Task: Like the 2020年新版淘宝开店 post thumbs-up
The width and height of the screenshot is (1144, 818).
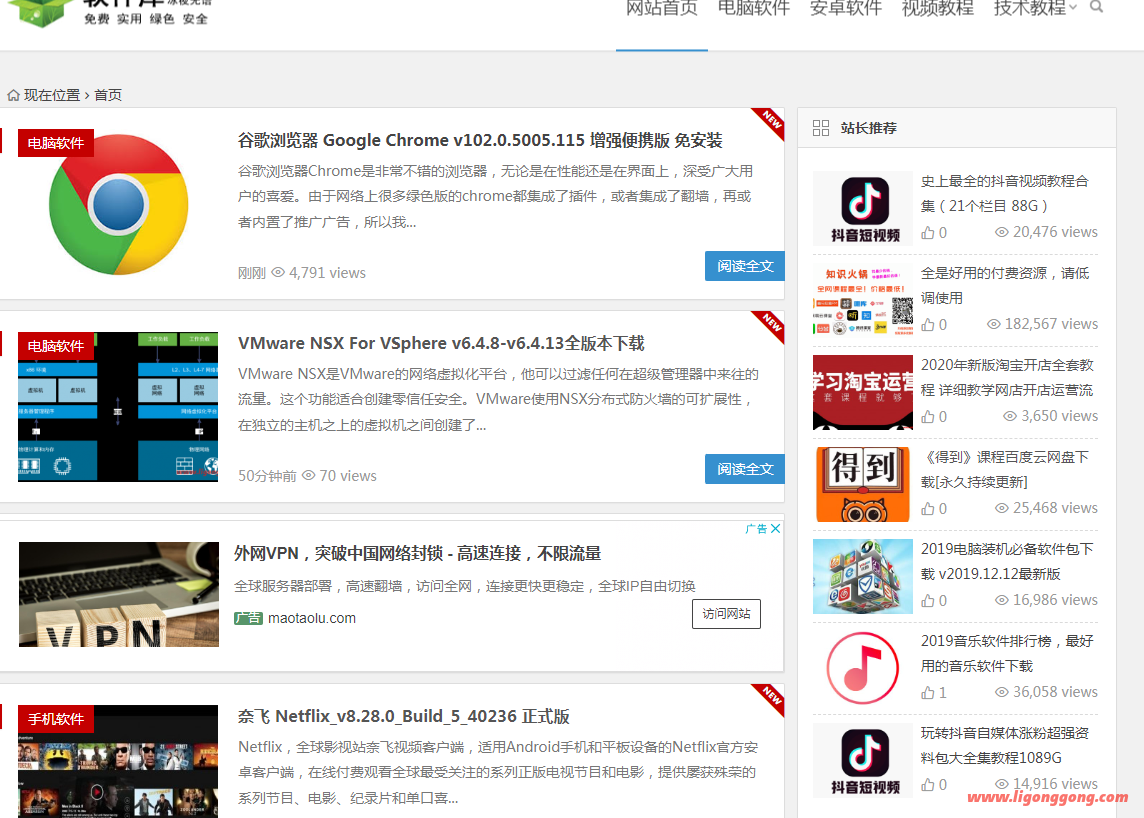Action: click(x=928, y=417)
